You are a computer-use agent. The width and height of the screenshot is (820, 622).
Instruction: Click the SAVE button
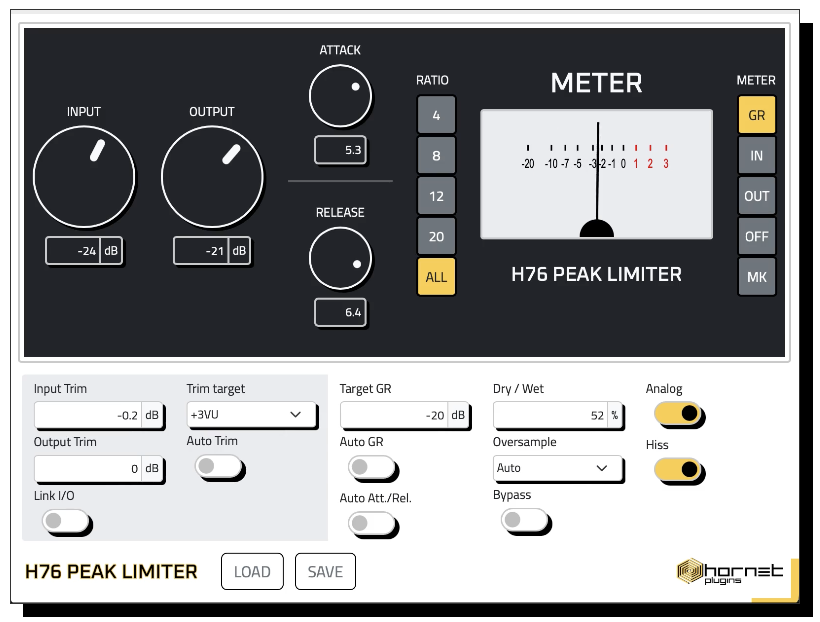pyautogui.click(x=325, y=572)
